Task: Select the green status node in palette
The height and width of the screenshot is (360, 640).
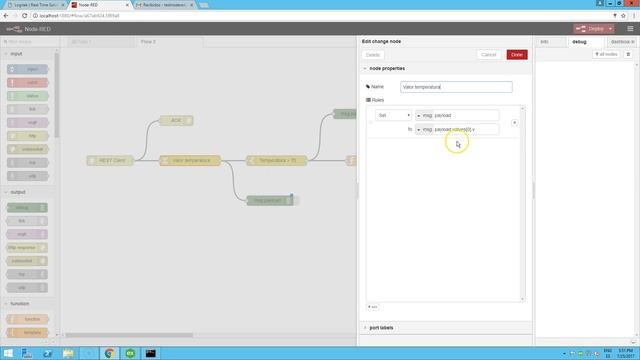Action: pyautogui.click(x=28, y=96)
